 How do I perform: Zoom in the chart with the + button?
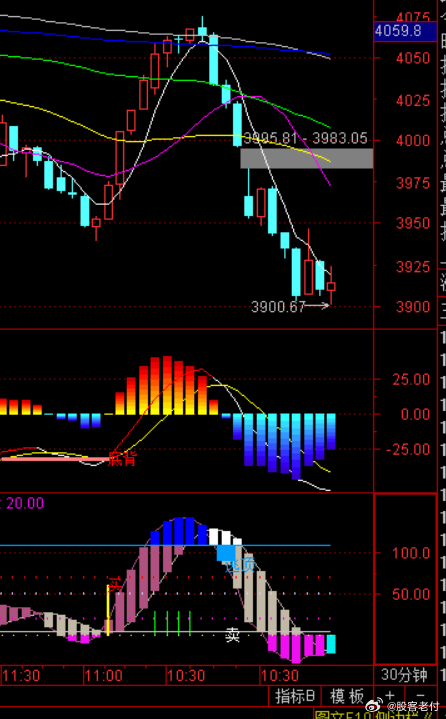point(390,696)
